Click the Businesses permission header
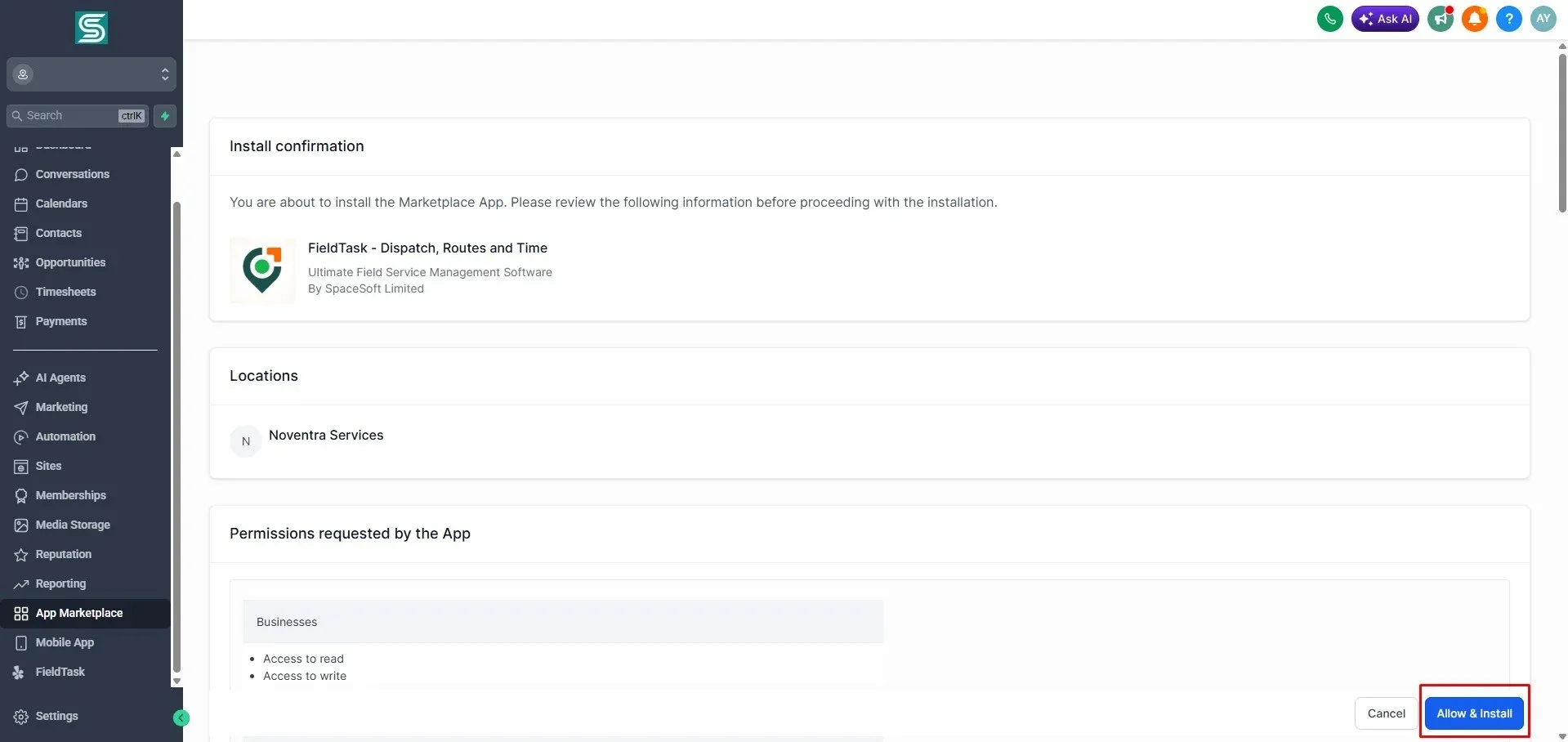This screenshot has width=1568, height=742. 563,622
